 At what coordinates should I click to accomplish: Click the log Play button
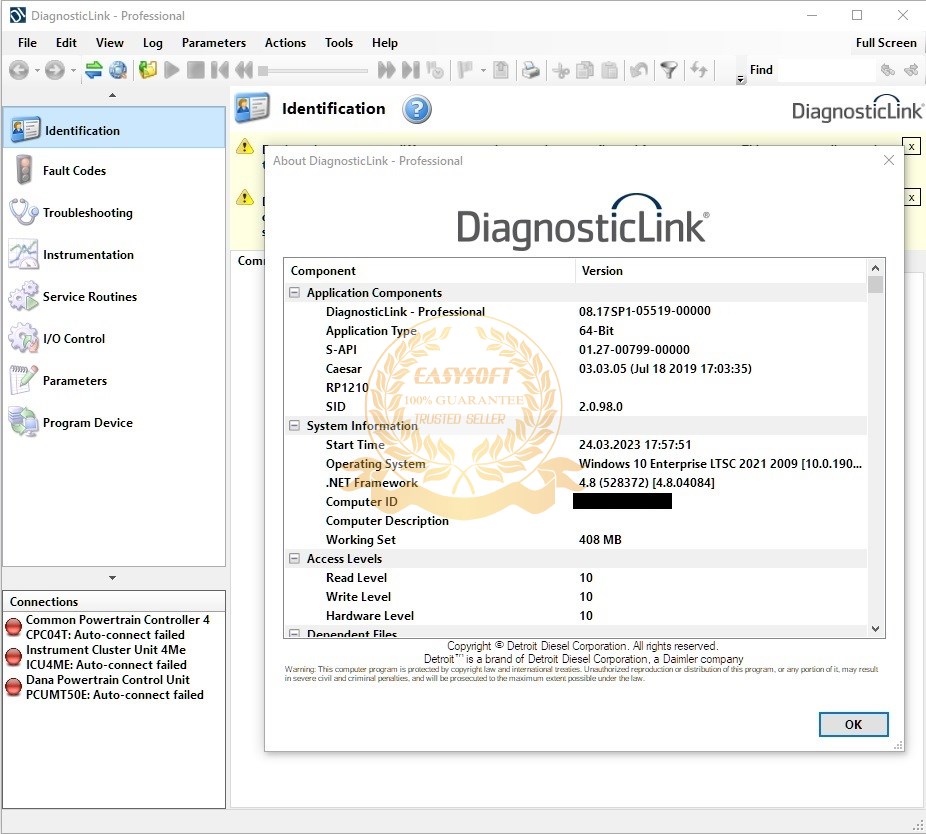[x=172, y=70]
